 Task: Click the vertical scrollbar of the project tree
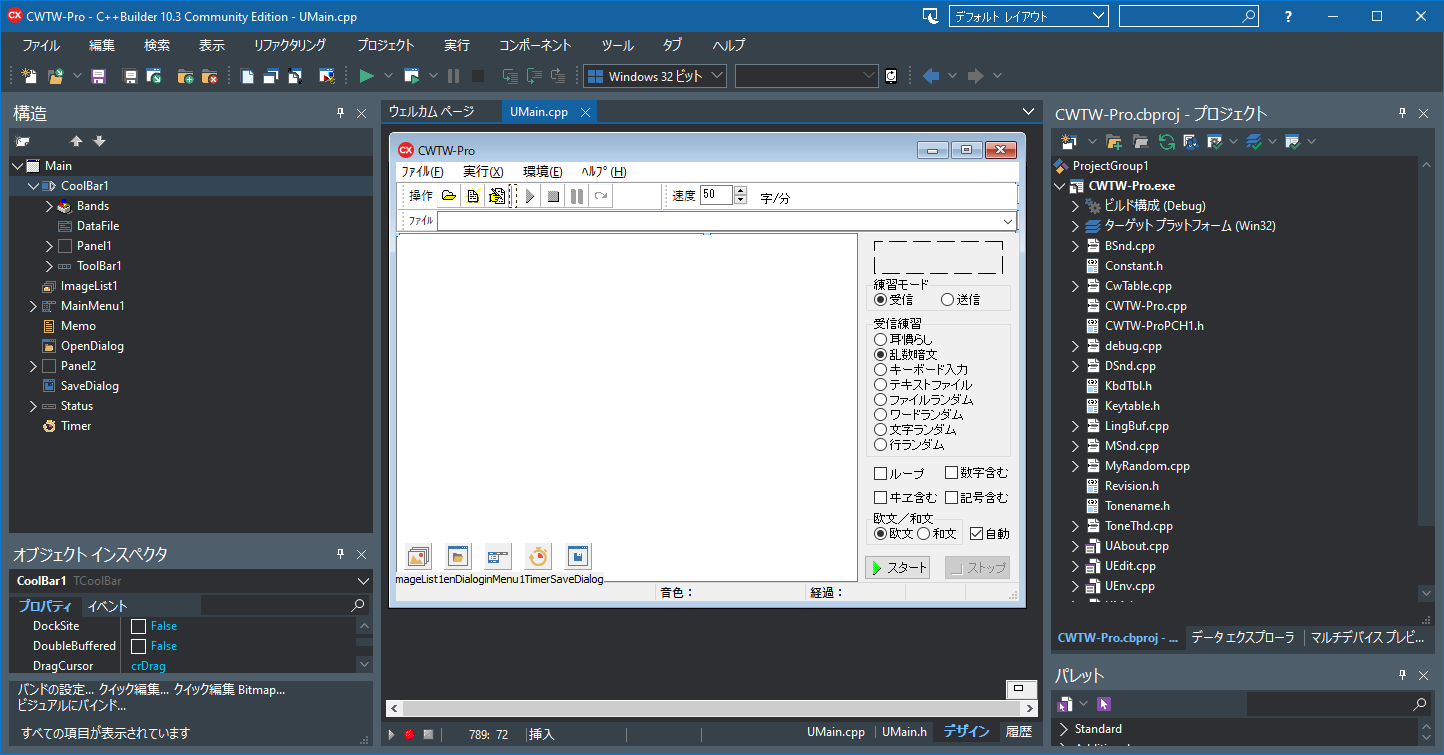(1426, 378)
